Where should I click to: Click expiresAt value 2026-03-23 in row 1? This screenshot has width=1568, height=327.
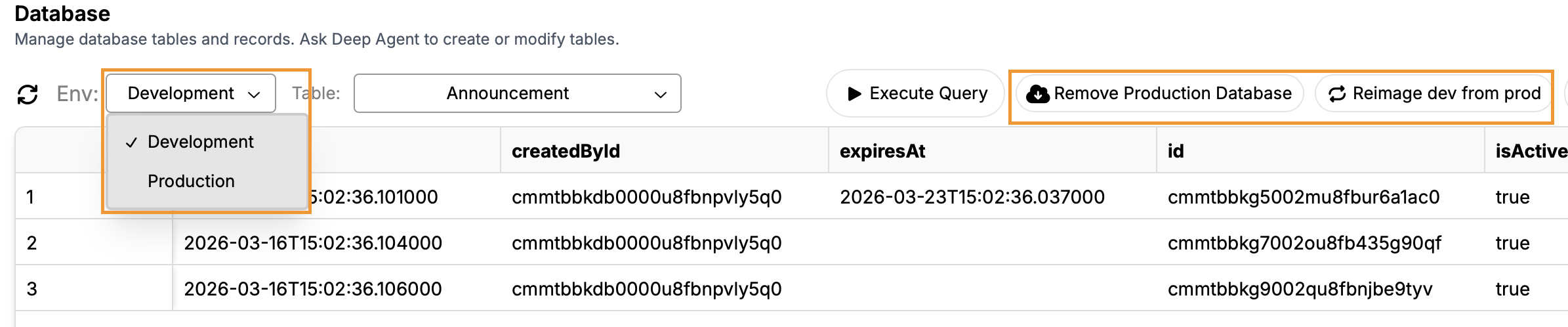tap(972, 197)
